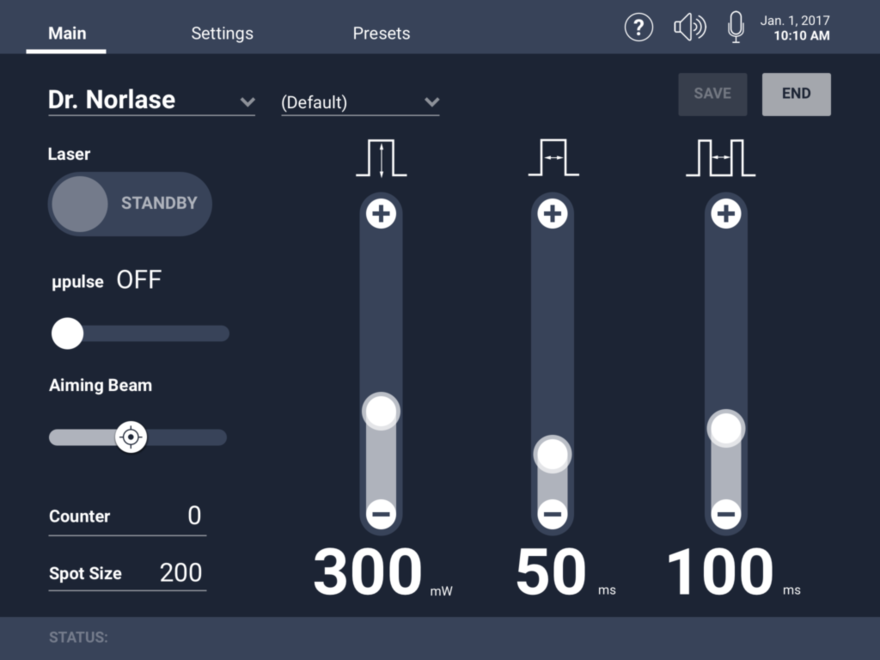Toggle the µpulse OFF slider knob
880x660 pixels.
point(68,333)
